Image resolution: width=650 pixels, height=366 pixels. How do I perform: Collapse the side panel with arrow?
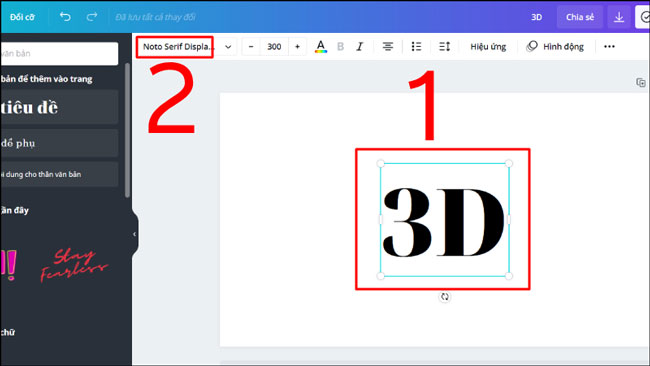point(135,234)
